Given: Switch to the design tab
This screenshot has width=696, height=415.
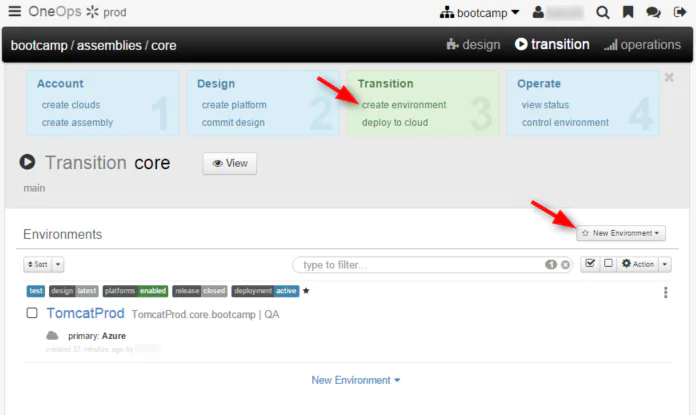Looking at the screenshot, I should pos(473,44).
